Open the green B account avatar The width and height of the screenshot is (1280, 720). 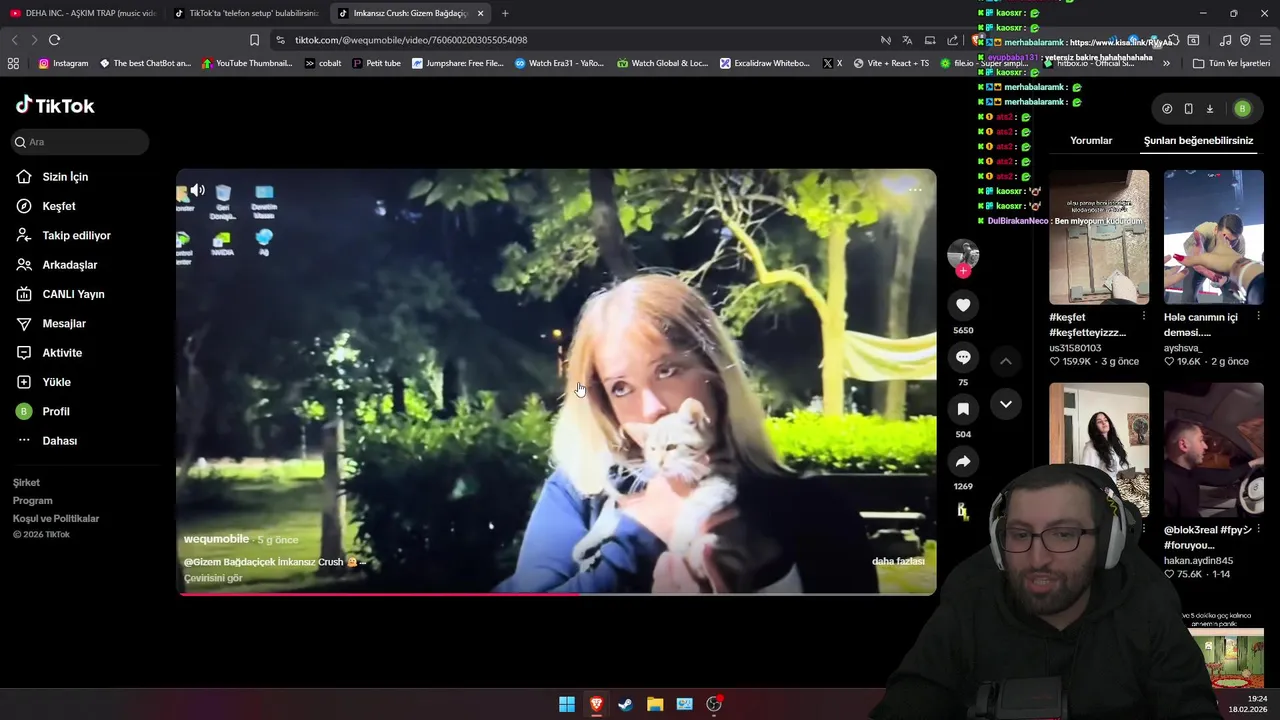point(1242,109)
